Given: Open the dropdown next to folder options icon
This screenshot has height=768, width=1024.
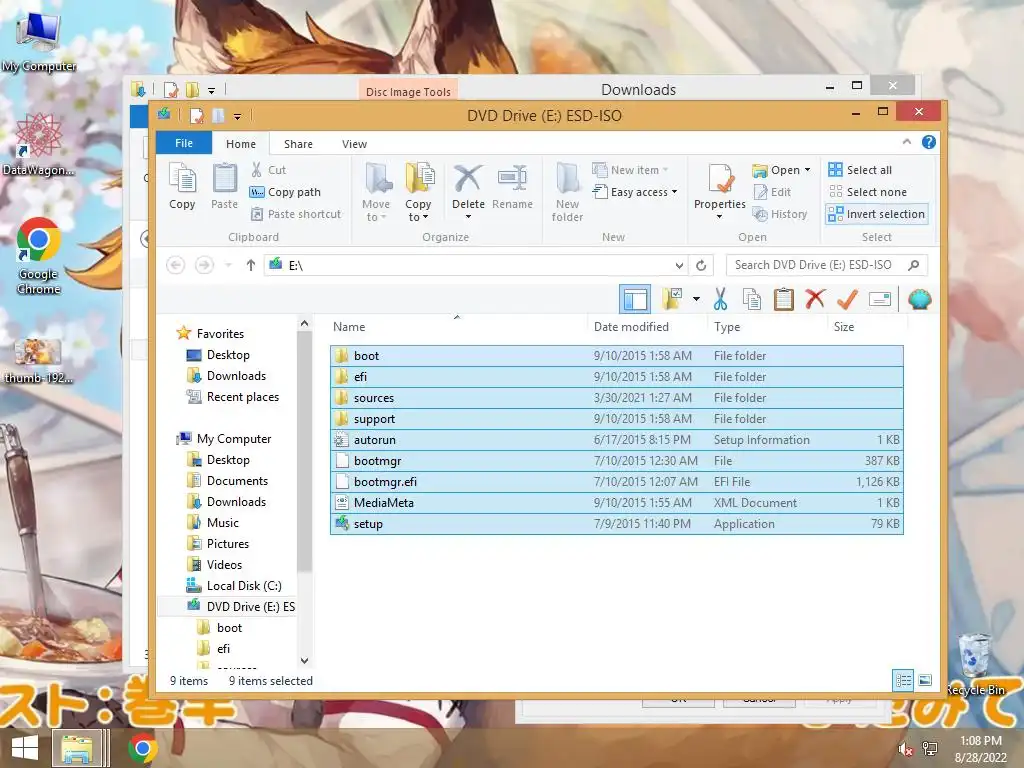Looking at the screenshot, I should [696, 299].
